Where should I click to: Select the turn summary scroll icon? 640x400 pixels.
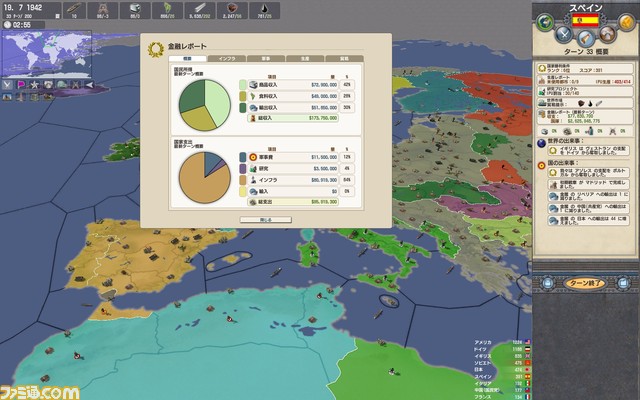585,39
